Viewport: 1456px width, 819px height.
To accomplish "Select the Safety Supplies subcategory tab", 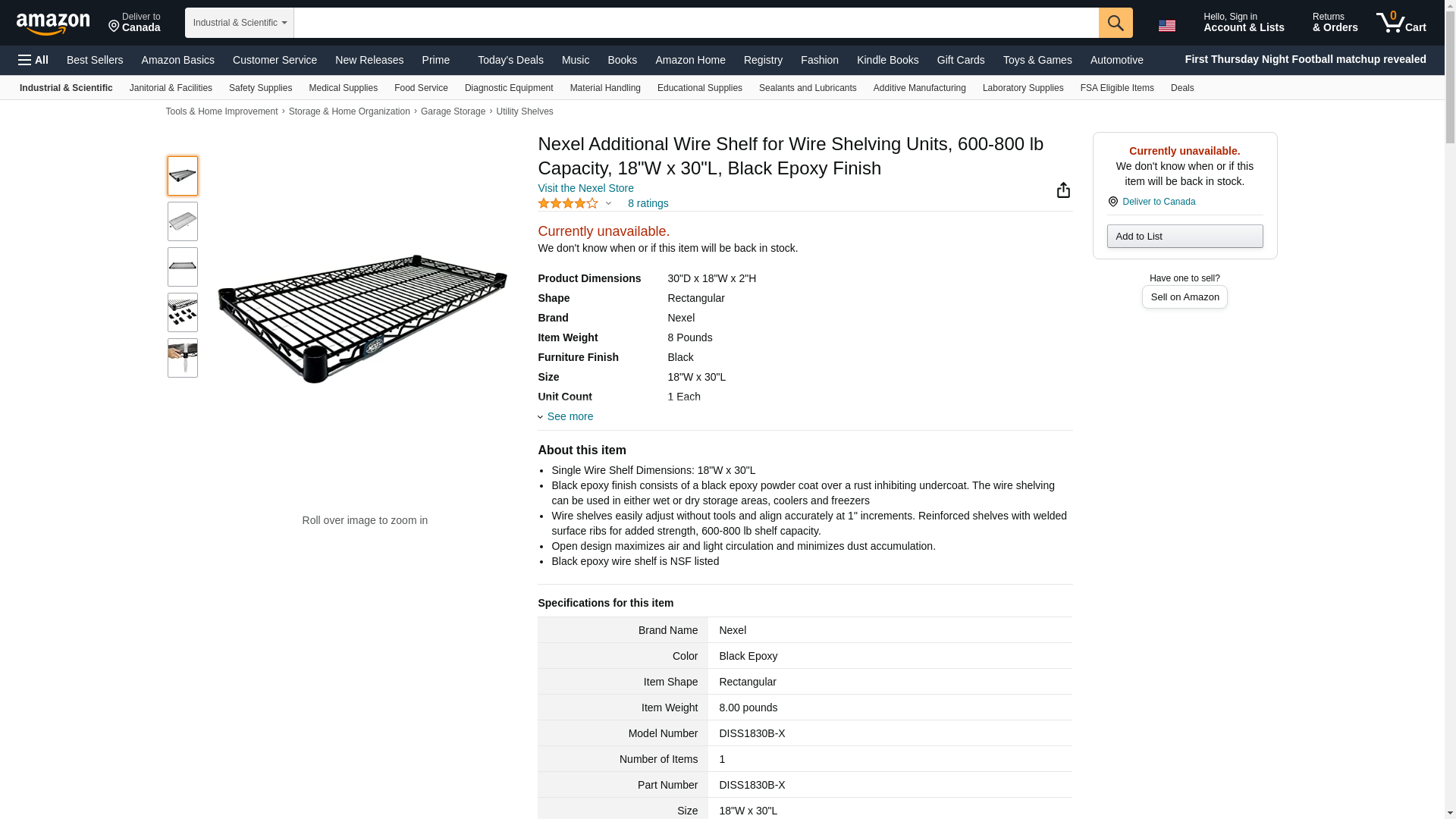I will (x=260, y=88).
